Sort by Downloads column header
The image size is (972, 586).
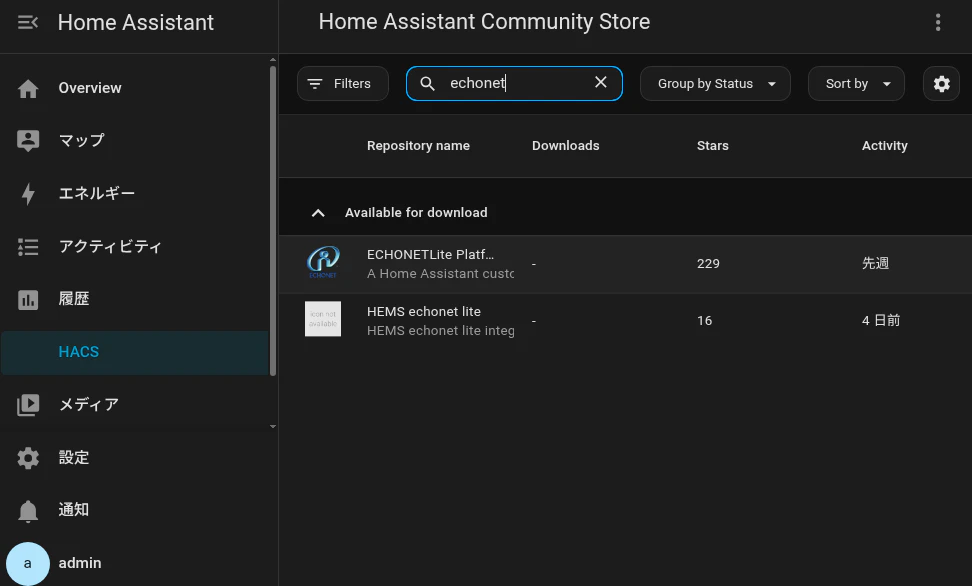(565, 146)
